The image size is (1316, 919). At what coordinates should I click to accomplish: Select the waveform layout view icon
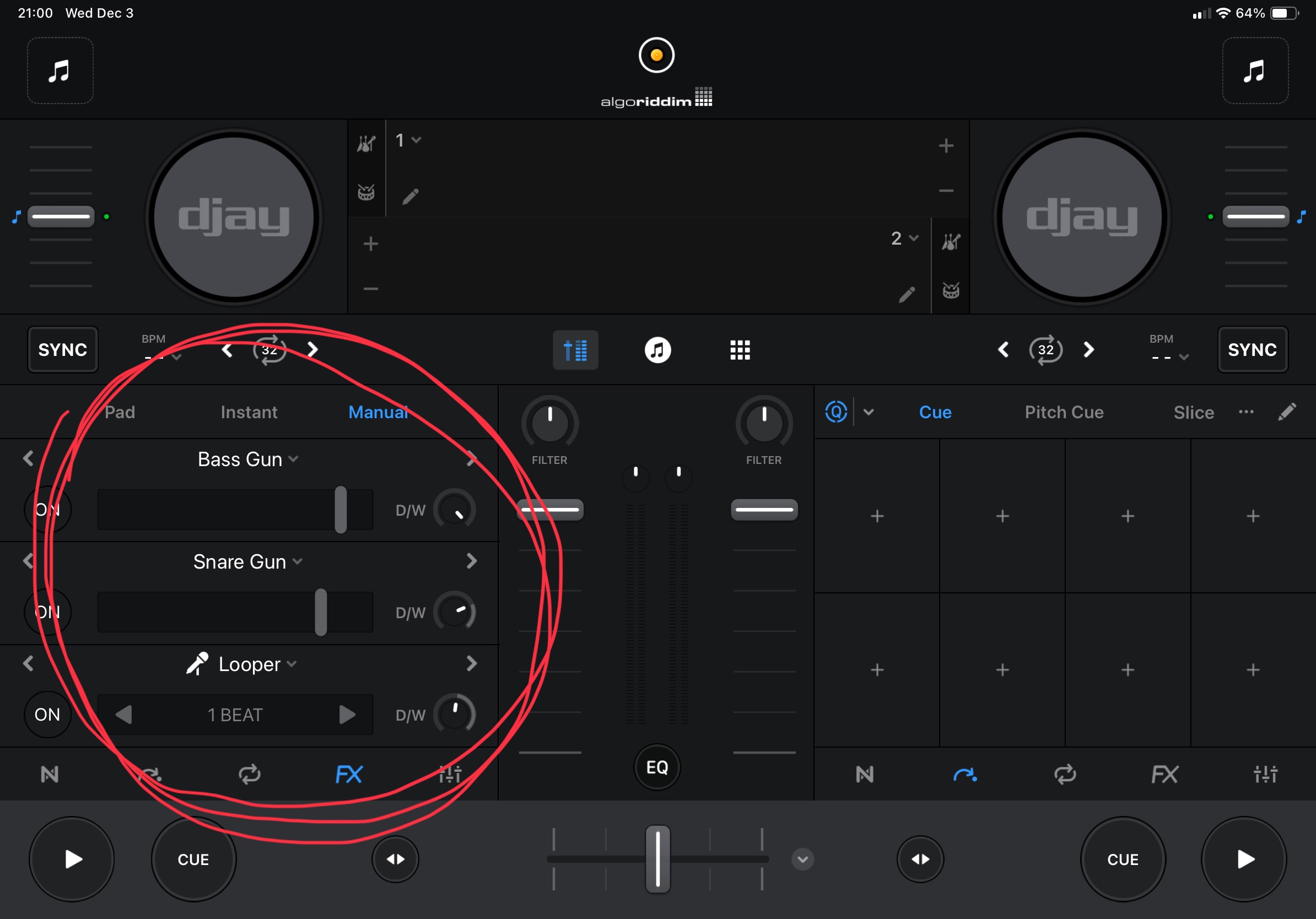click(575, 349)
